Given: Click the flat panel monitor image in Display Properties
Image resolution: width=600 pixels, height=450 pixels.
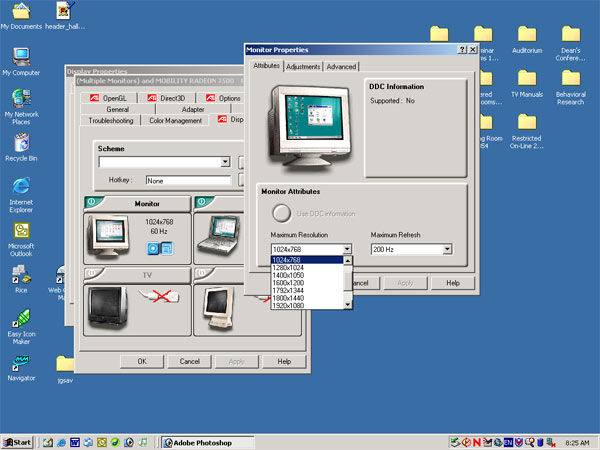Looking at the screenshot, I should click(x=218, y=308).
